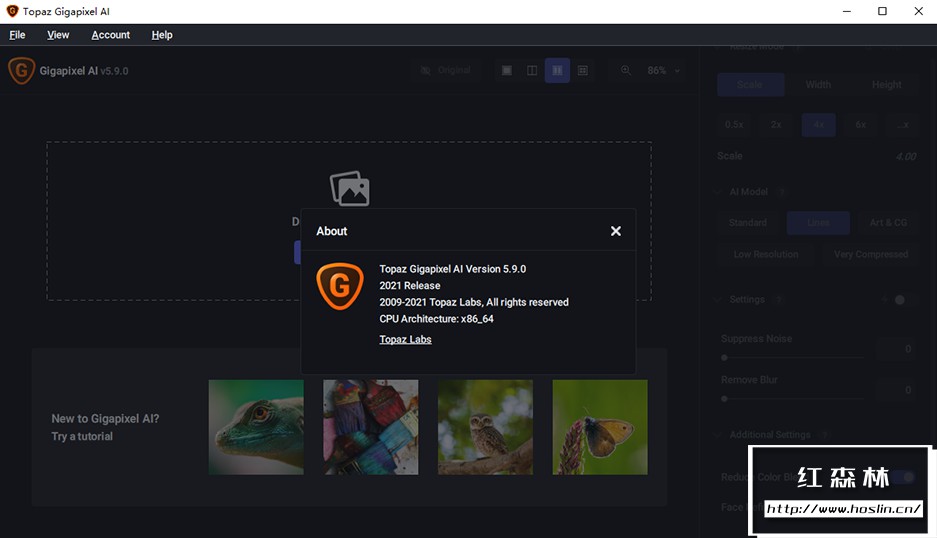Collapse the Settings section
The image size is (937, 538).
717,299
